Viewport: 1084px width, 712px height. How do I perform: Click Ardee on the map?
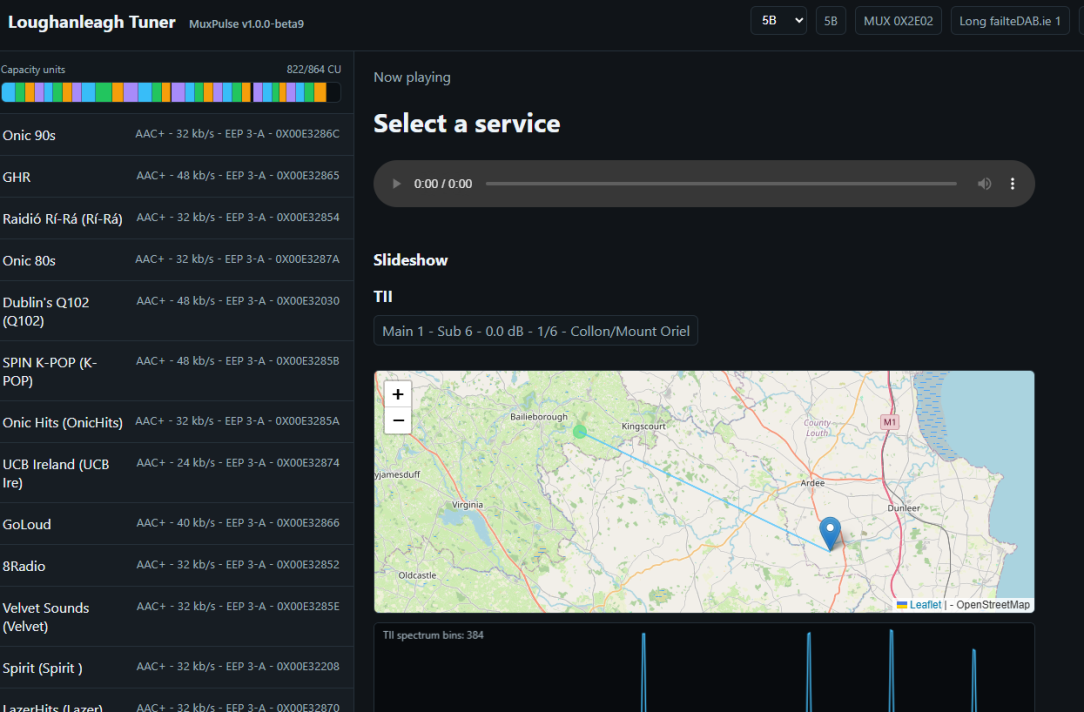812,483
